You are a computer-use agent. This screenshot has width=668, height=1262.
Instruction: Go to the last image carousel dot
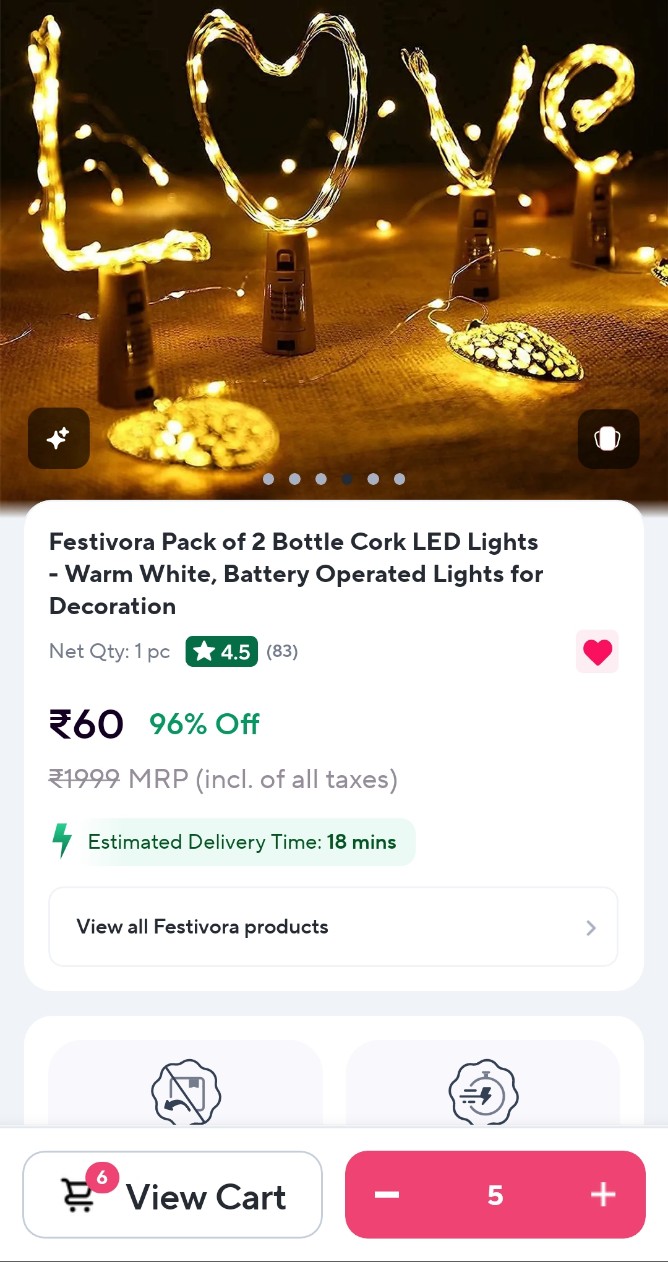click(399, 479)
